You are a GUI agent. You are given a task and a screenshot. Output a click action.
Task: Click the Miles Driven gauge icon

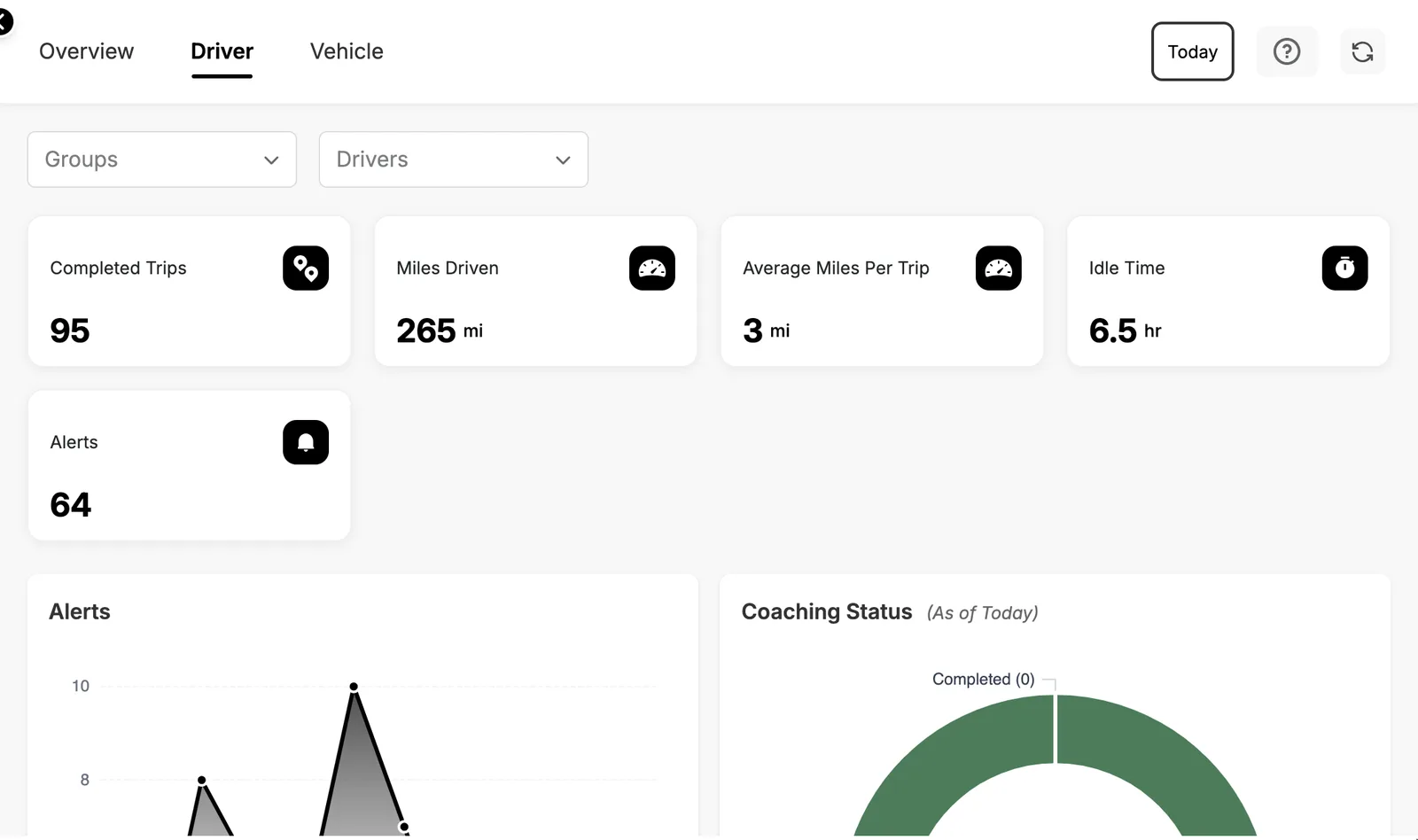pos(652,268)
